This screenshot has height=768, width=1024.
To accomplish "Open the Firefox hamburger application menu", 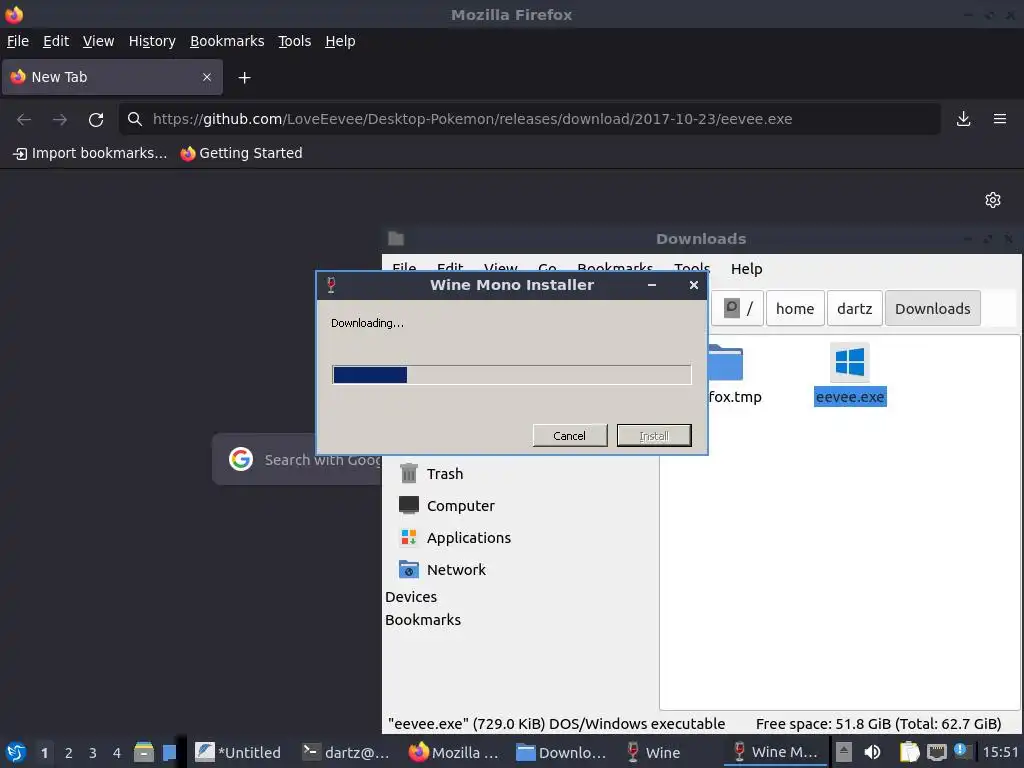I will pyautogui.click(x=1000, y=119).
